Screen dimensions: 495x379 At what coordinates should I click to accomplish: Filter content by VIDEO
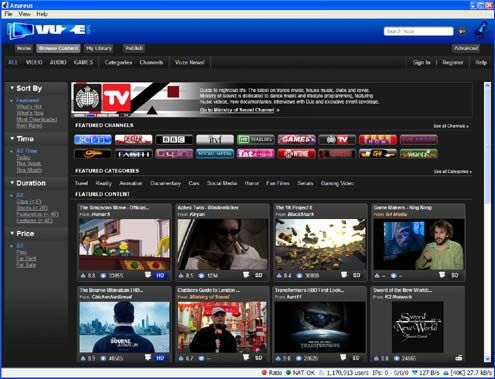click(34, 62)
